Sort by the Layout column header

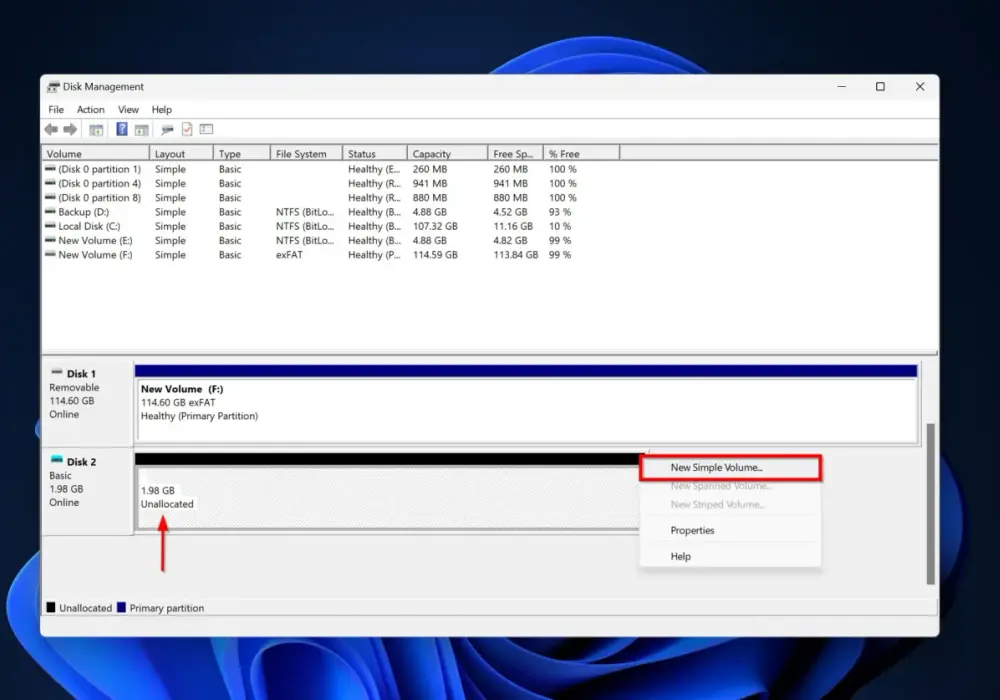(x=181, y=154)
